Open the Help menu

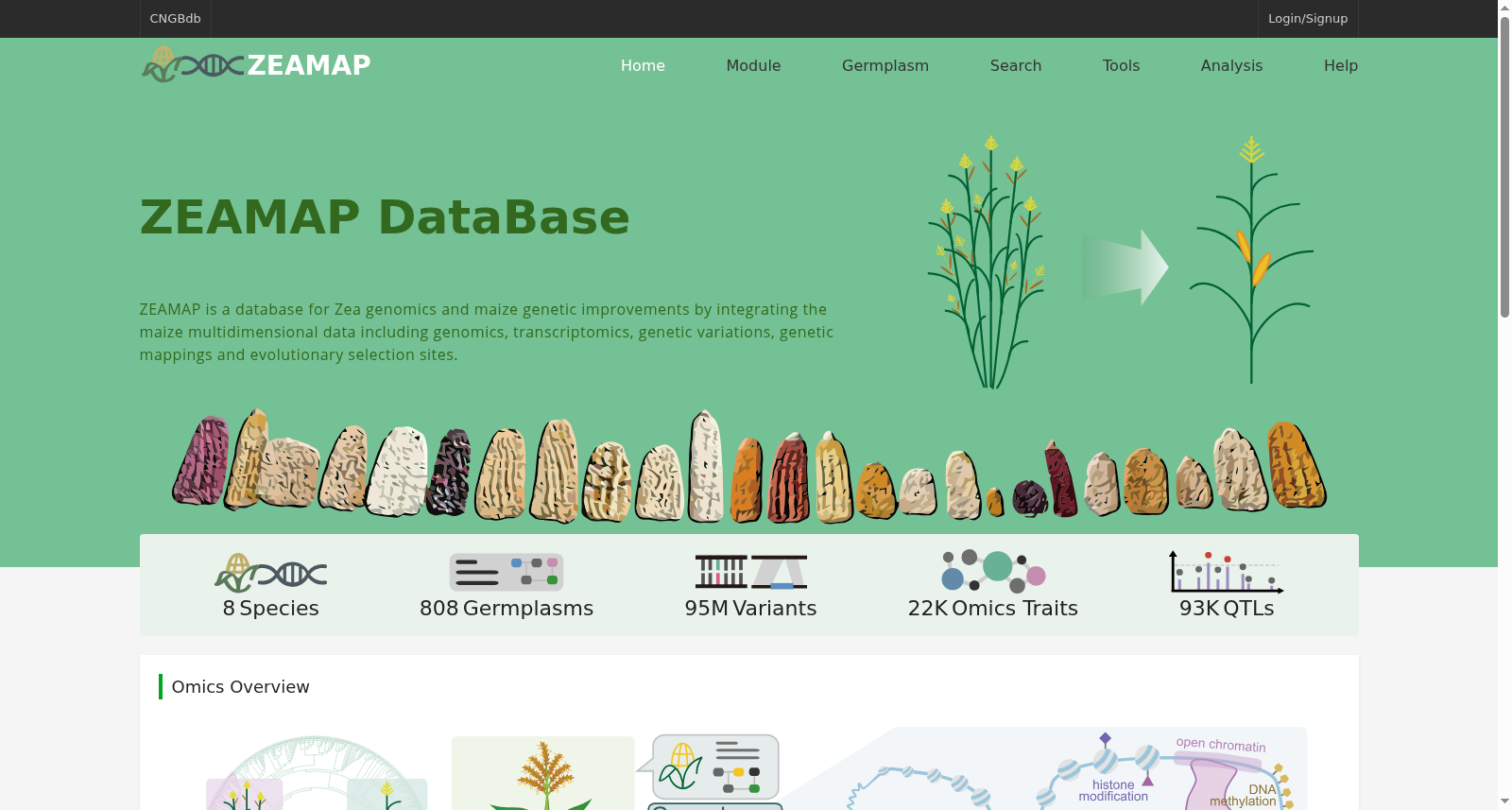point(1341,65)
